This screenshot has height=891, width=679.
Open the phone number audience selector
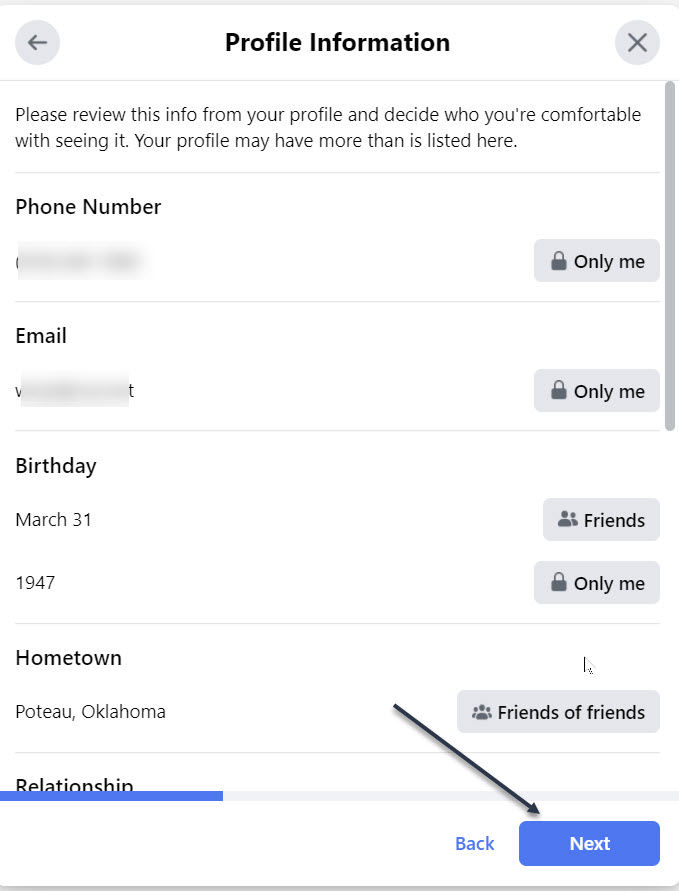tap(596, 260)
